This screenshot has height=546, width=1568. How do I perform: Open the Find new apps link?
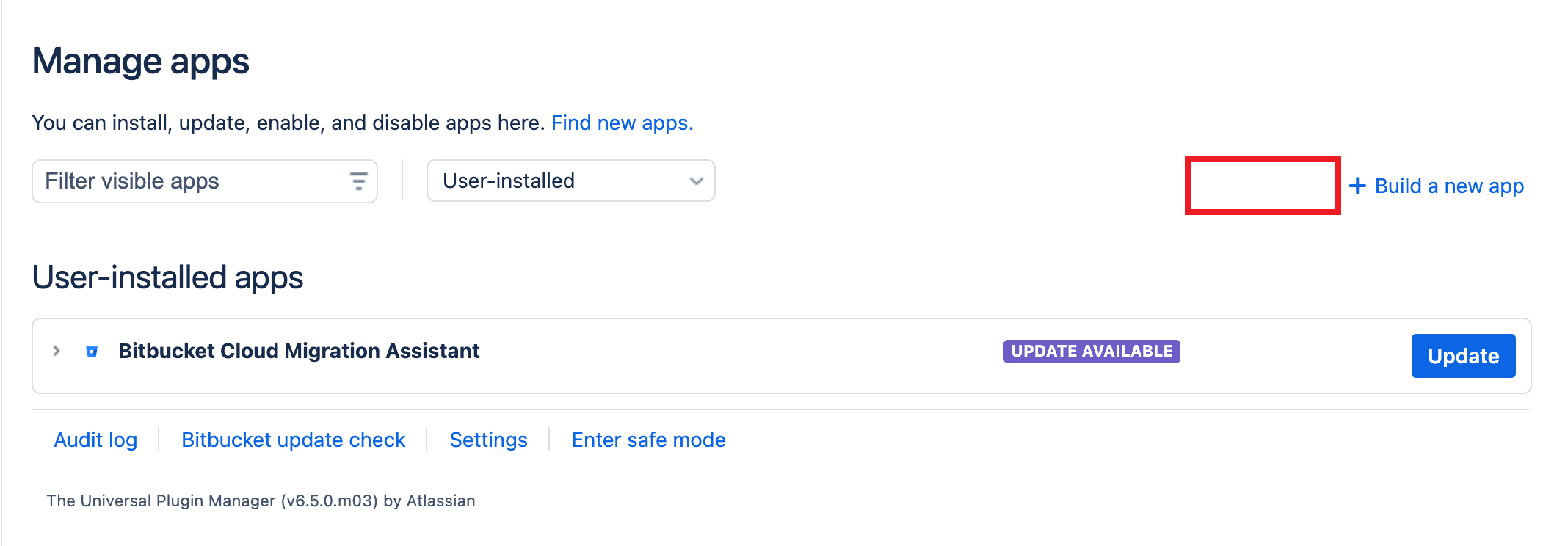pyautogui.click(x=622, y=123)
